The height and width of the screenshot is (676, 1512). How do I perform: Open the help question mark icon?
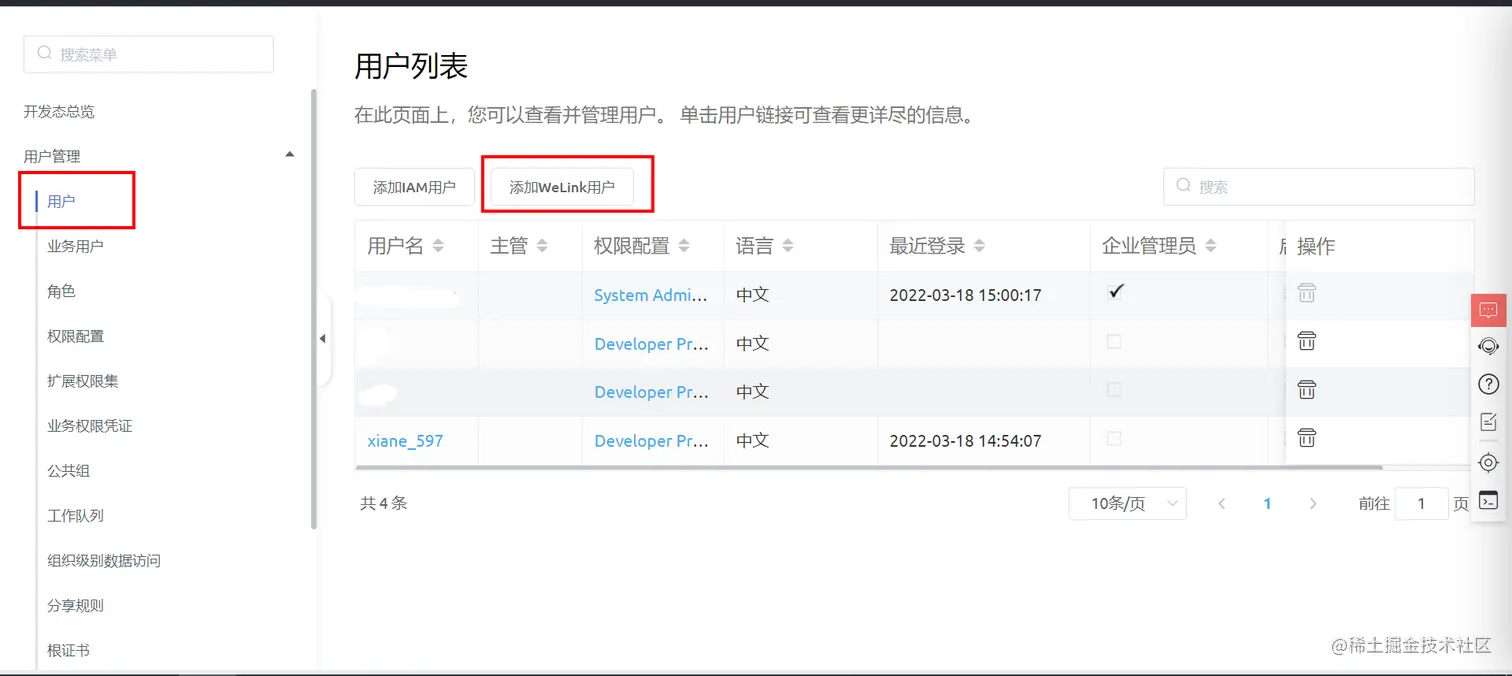[1488, 384]
